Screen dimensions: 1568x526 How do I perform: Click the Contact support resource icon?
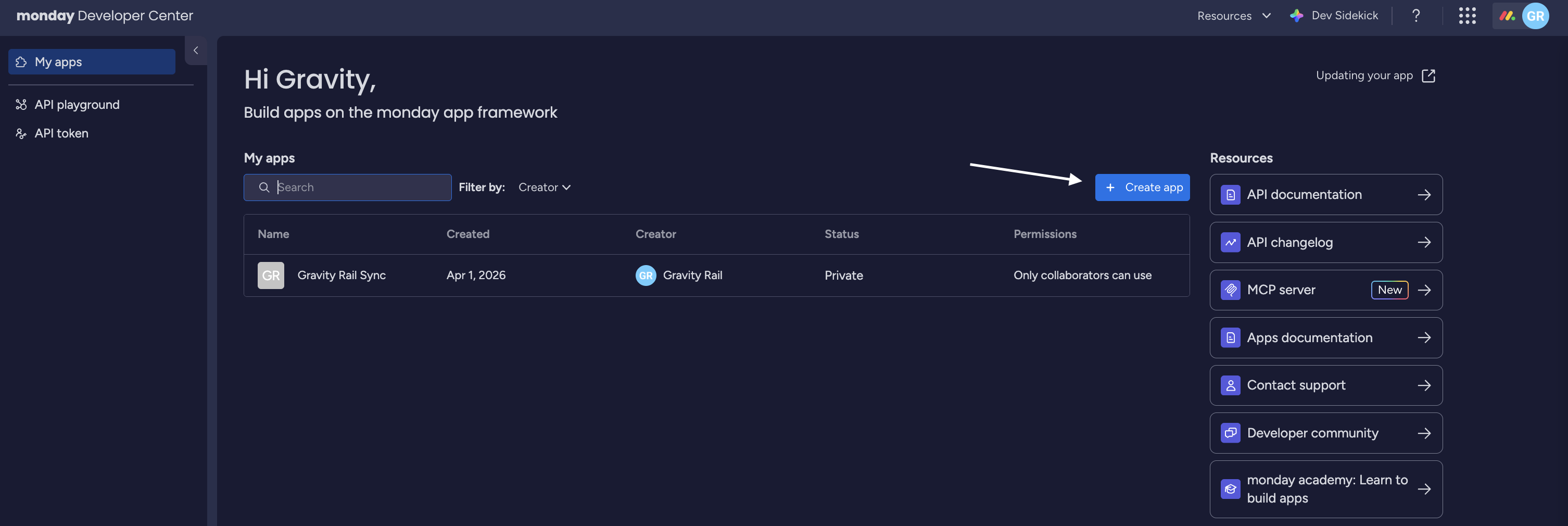point(1230,385)
